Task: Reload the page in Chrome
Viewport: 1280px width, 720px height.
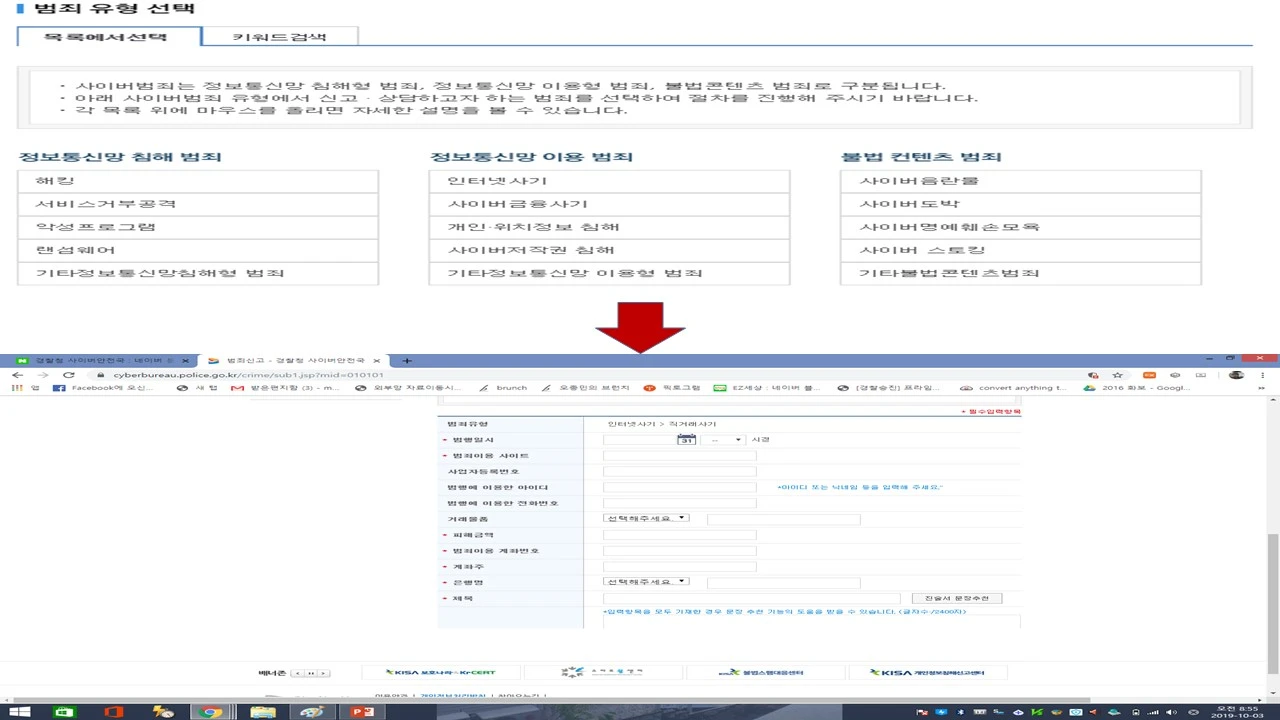Action: pyautogui.click(x=68, y=375)
